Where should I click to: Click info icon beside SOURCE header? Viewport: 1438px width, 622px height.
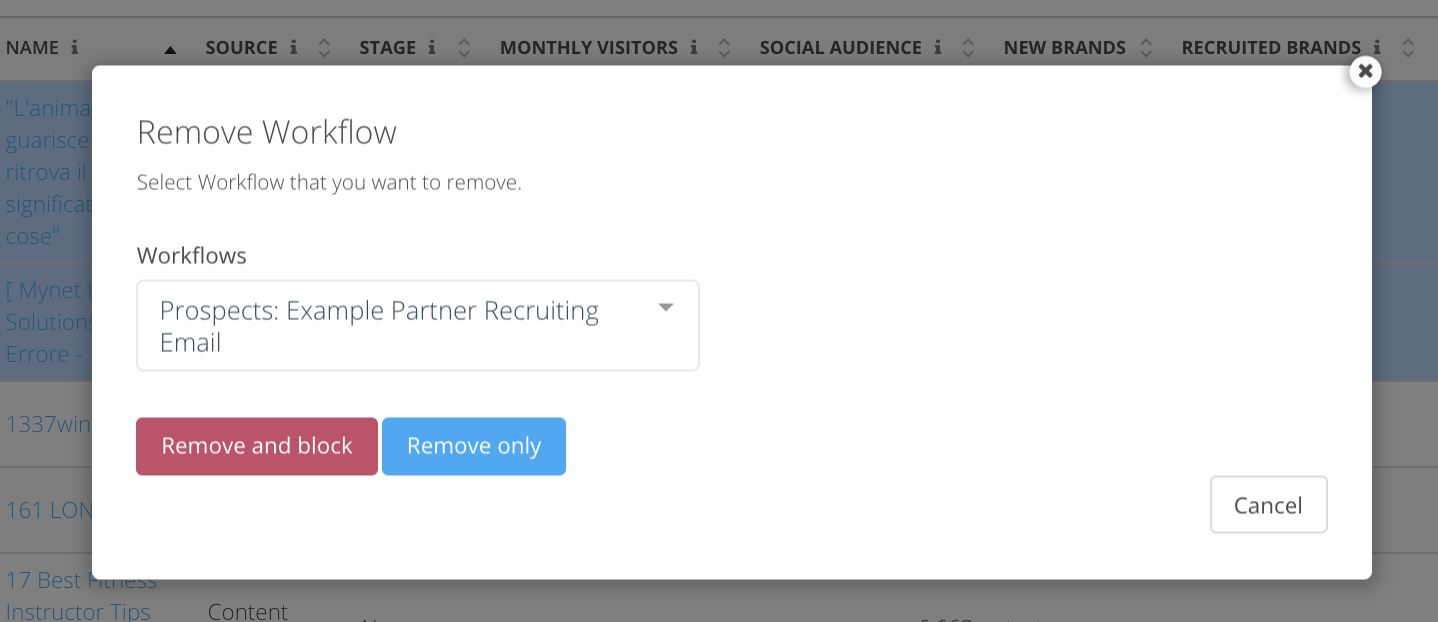pos(294,47)
